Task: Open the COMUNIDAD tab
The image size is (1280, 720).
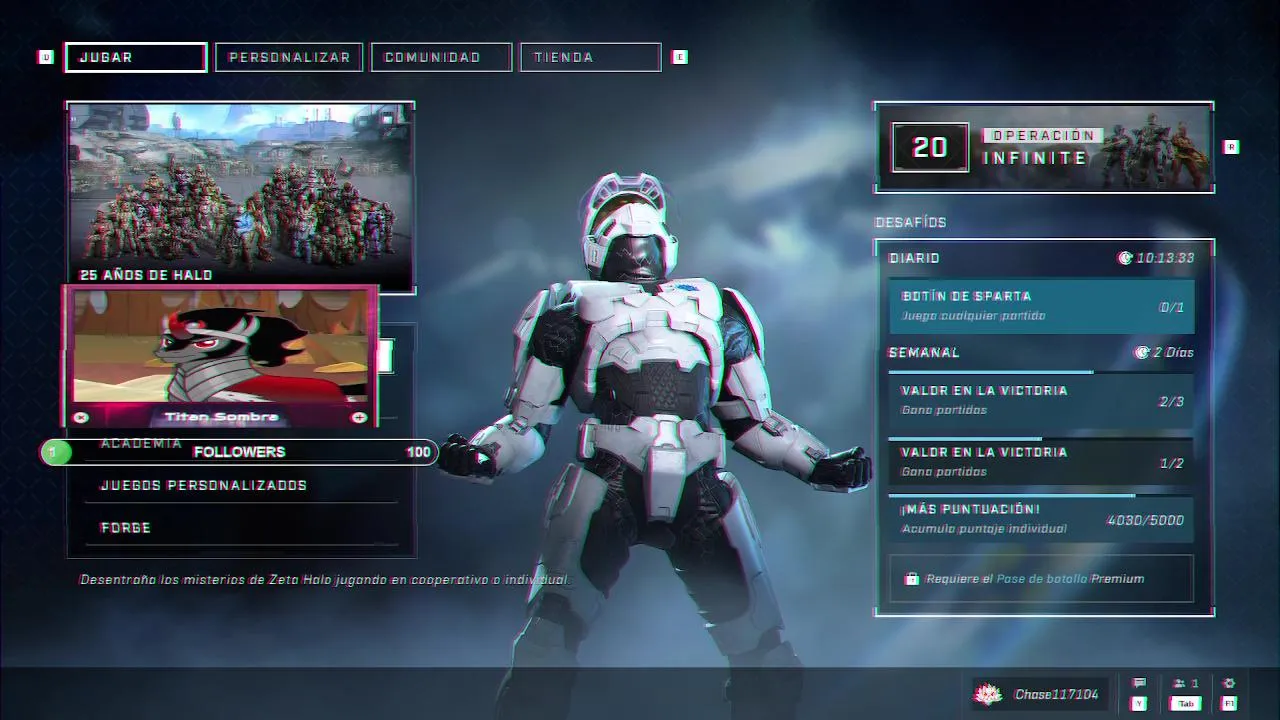Action: pyautogui.click(x=441, y=57)
